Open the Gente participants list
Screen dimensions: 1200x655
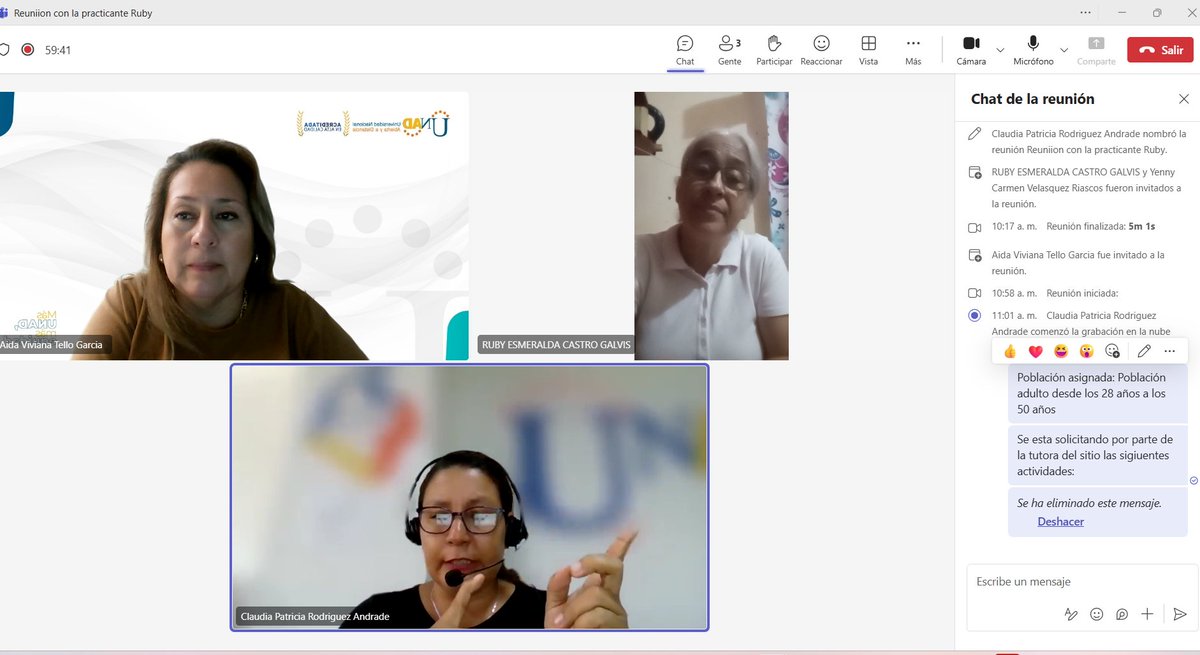click(x=729, y=50)
